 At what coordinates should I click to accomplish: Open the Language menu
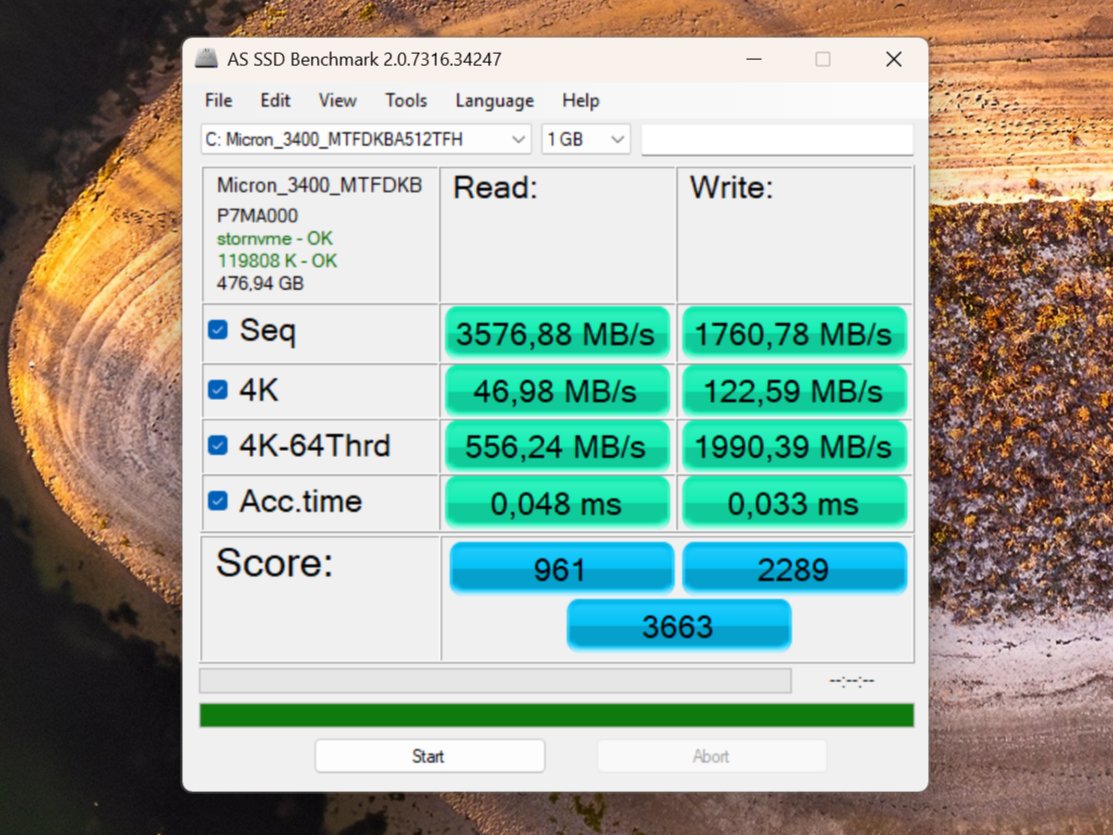tap(494, 100)
